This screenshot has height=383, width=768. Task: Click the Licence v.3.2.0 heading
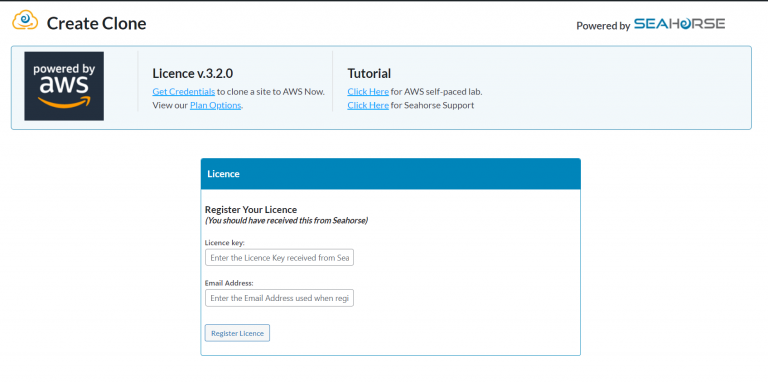tap(192, 73)
